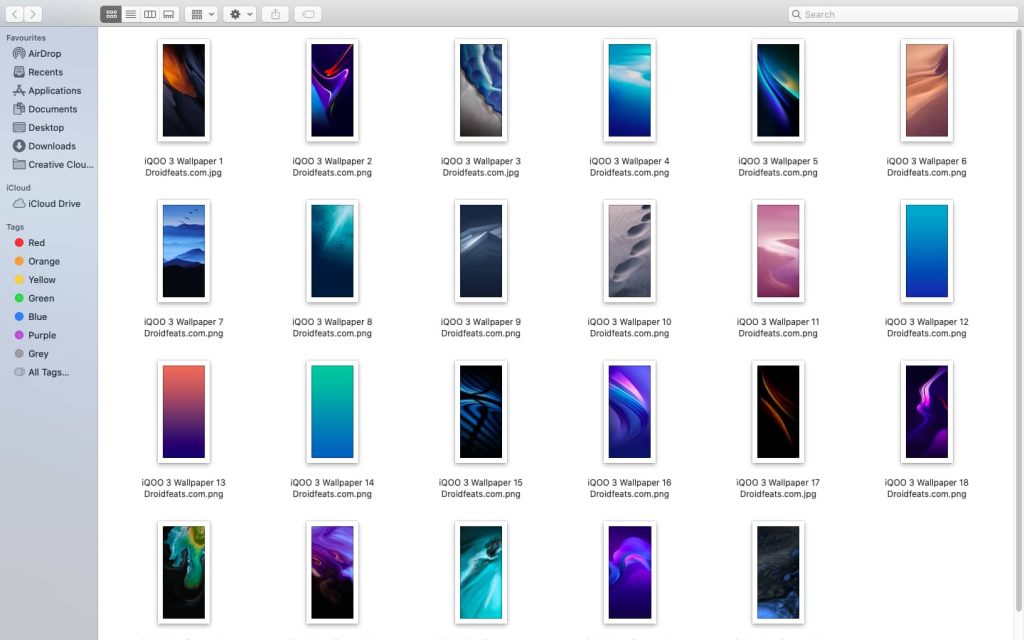Switch to column view mode

(x=149, y=14)
